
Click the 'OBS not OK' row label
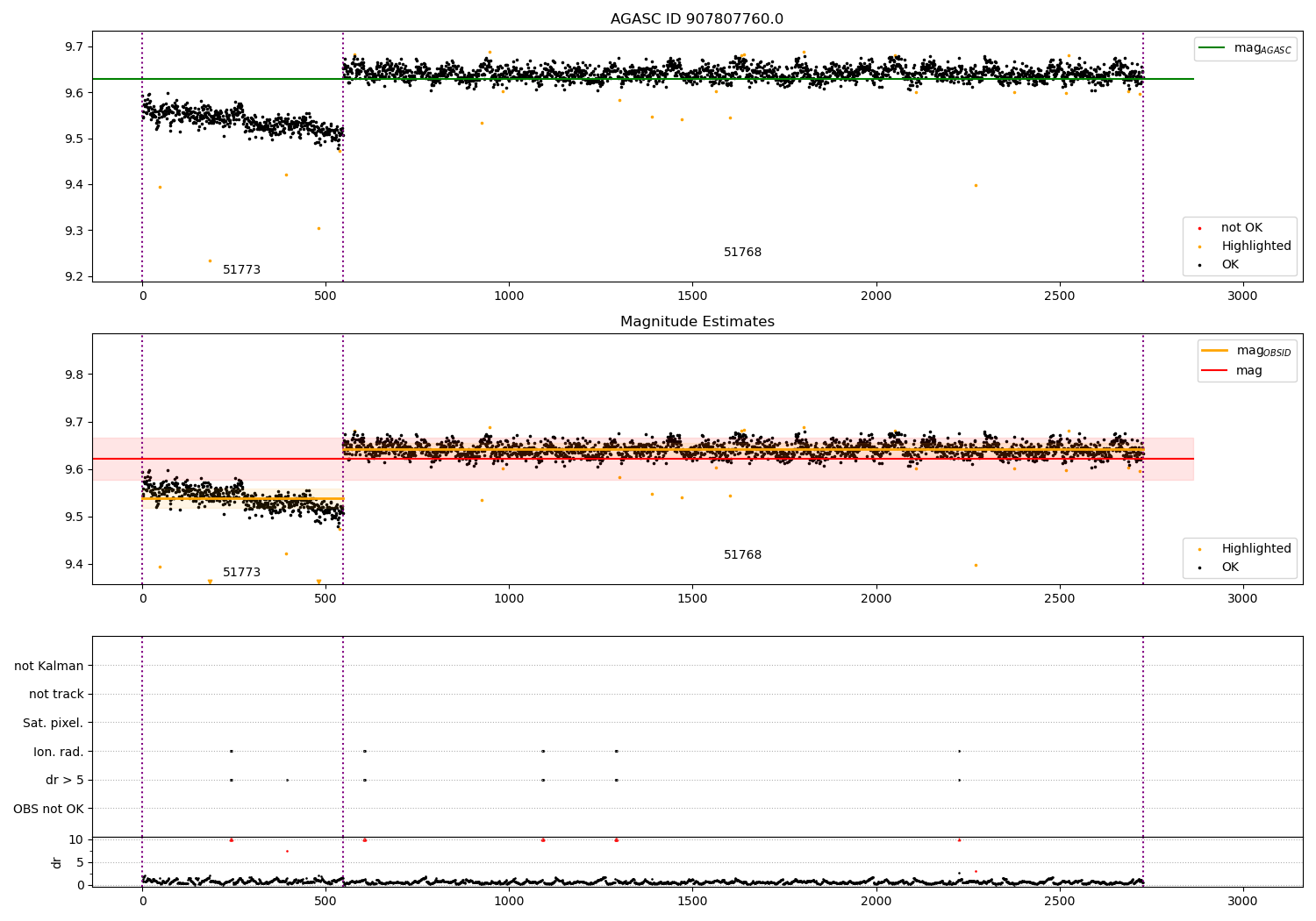point(49,809)
